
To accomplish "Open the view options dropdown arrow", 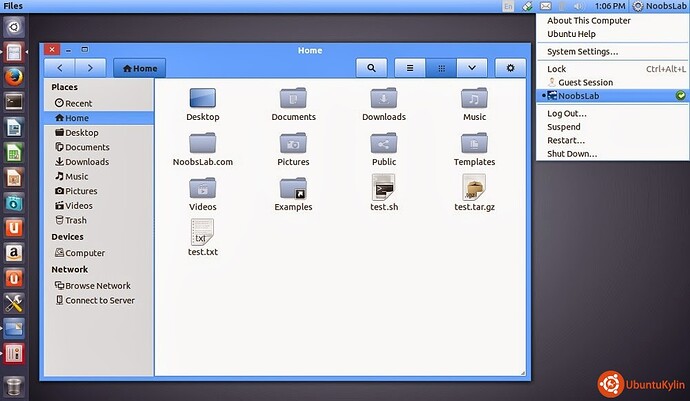I will pyautogui.click(x=472, y=68).
